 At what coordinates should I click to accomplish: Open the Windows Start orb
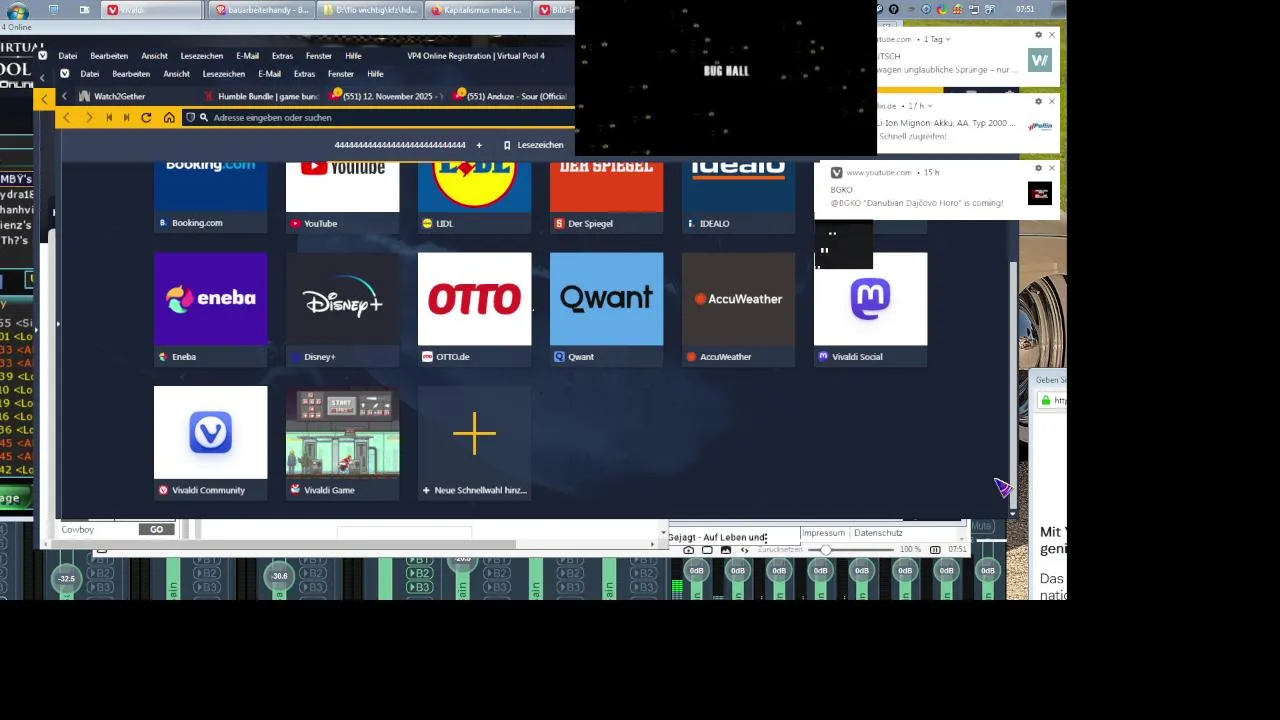point(17,11)
